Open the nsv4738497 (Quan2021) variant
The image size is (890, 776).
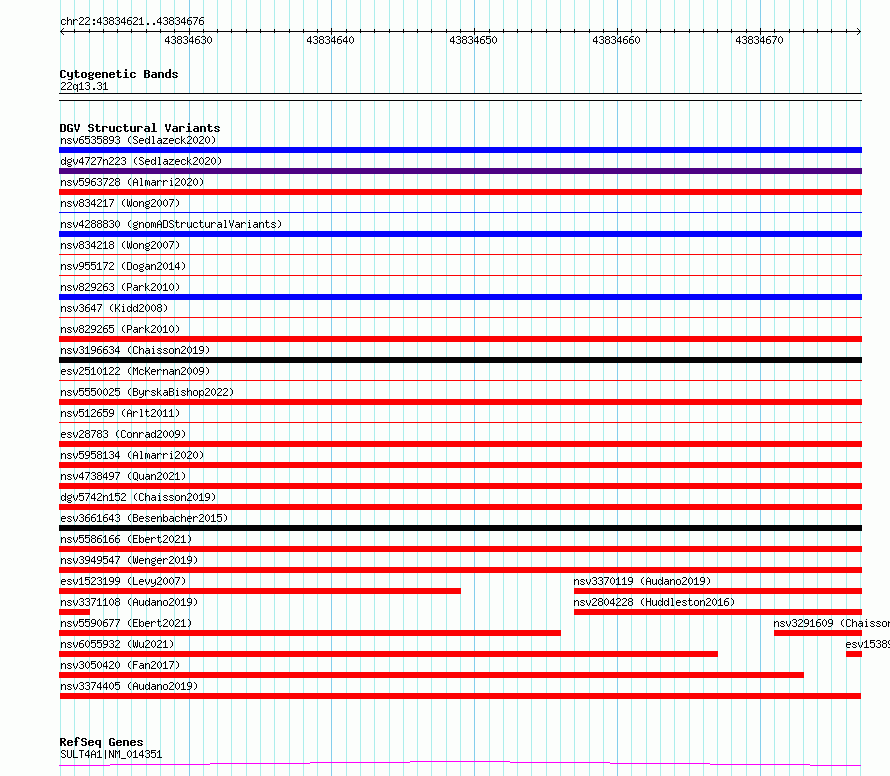(123, 476)
